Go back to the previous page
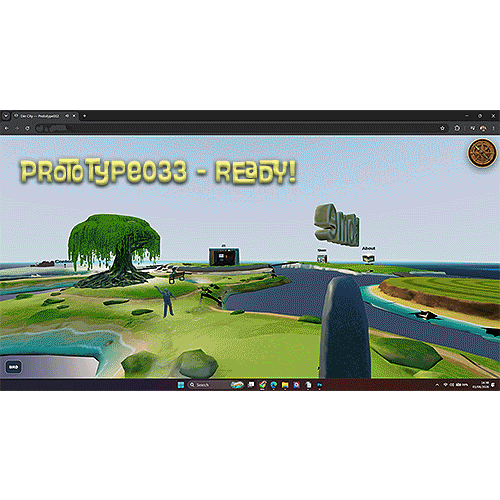 [x=6, y=128]
